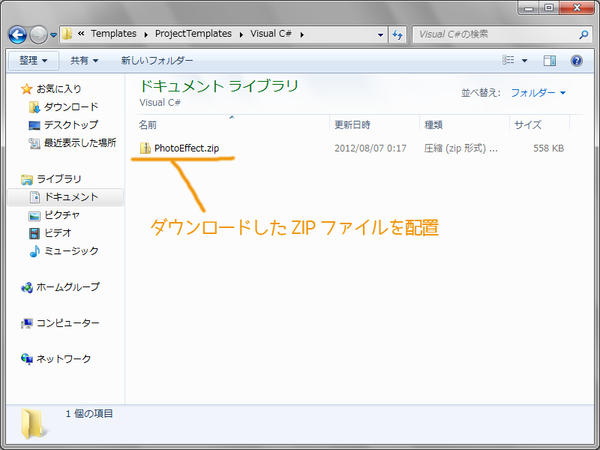Click the ドキュメント page icon

coord(35,197)
